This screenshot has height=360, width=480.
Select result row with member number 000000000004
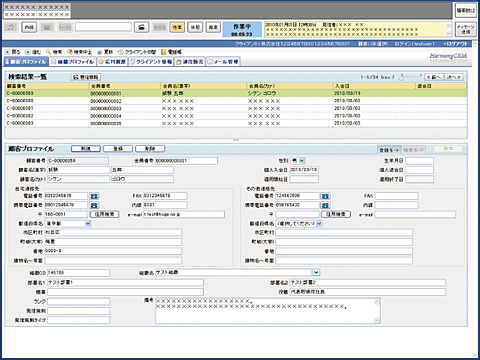click(236, 116)
